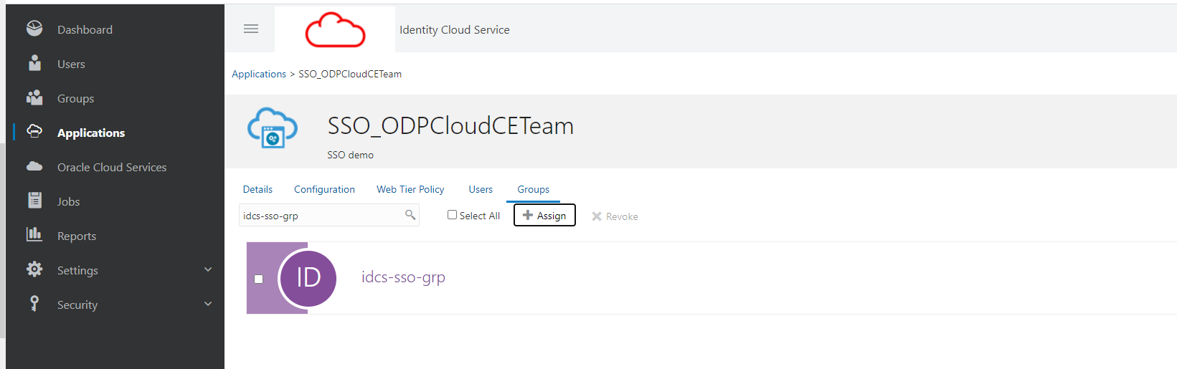The height and width of the screenshot is (369, 1177).
Task: Open the Dashboard gauge icon
Action: click(x=35, y=30)
